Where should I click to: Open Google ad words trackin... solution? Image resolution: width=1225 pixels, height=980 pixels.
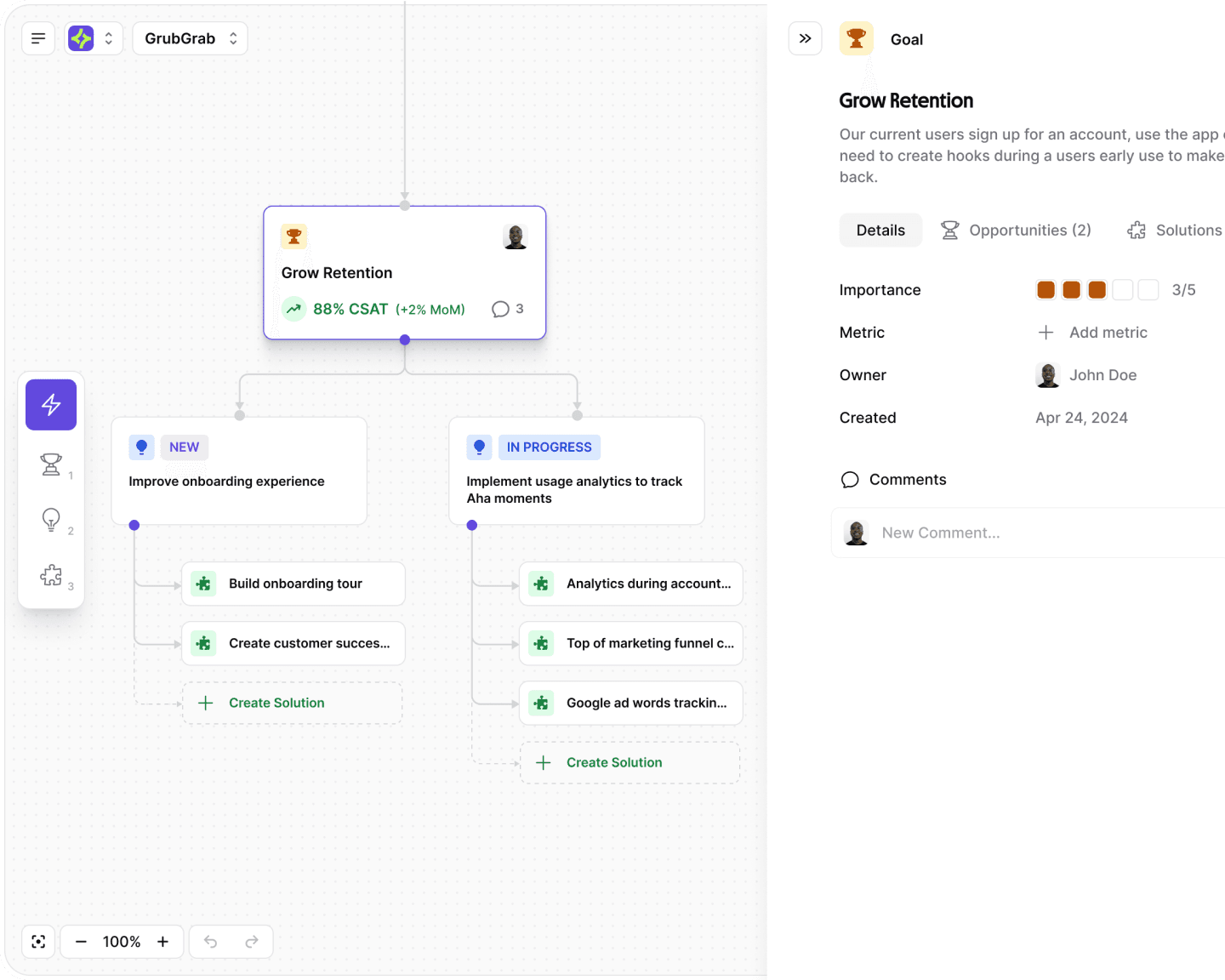[631, 703]
